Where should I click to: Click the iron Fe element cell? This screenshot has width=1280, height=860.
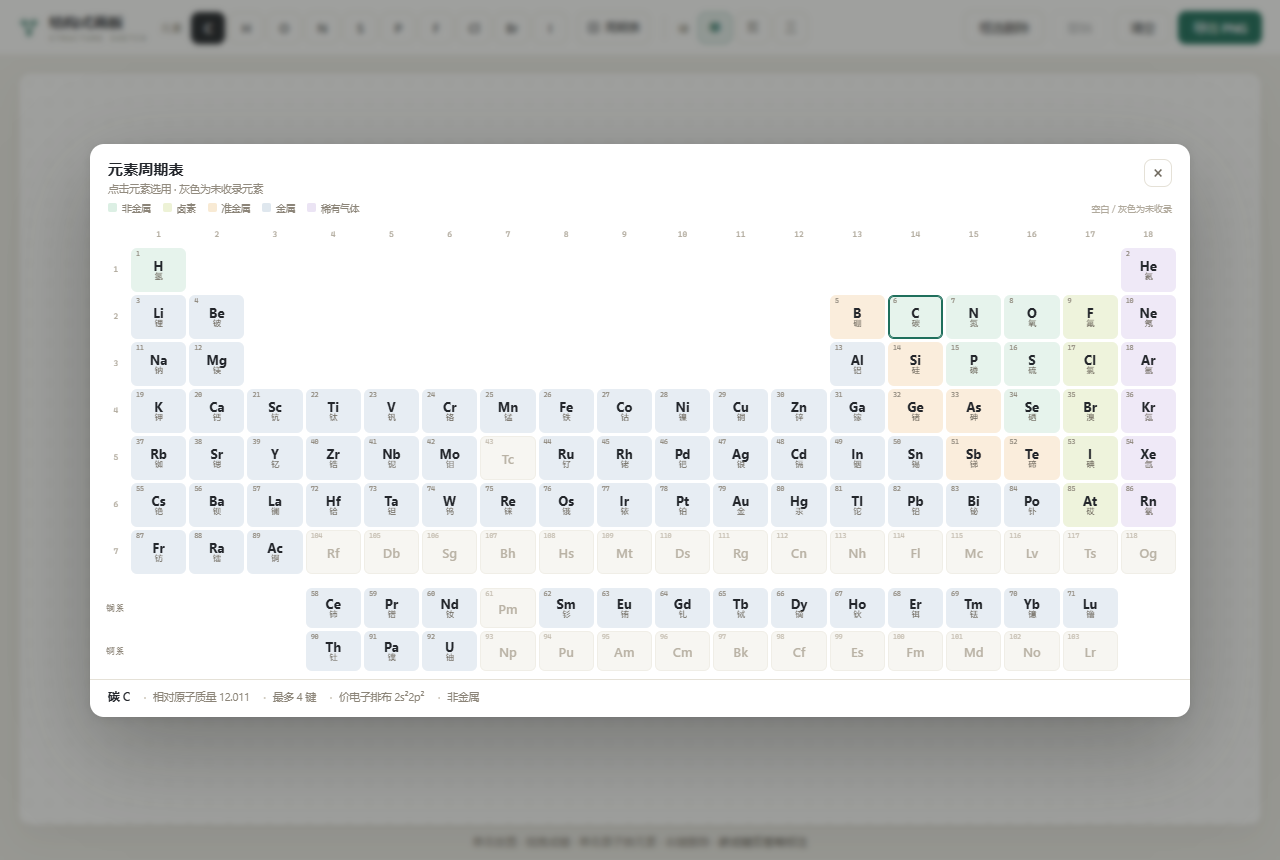566,411
